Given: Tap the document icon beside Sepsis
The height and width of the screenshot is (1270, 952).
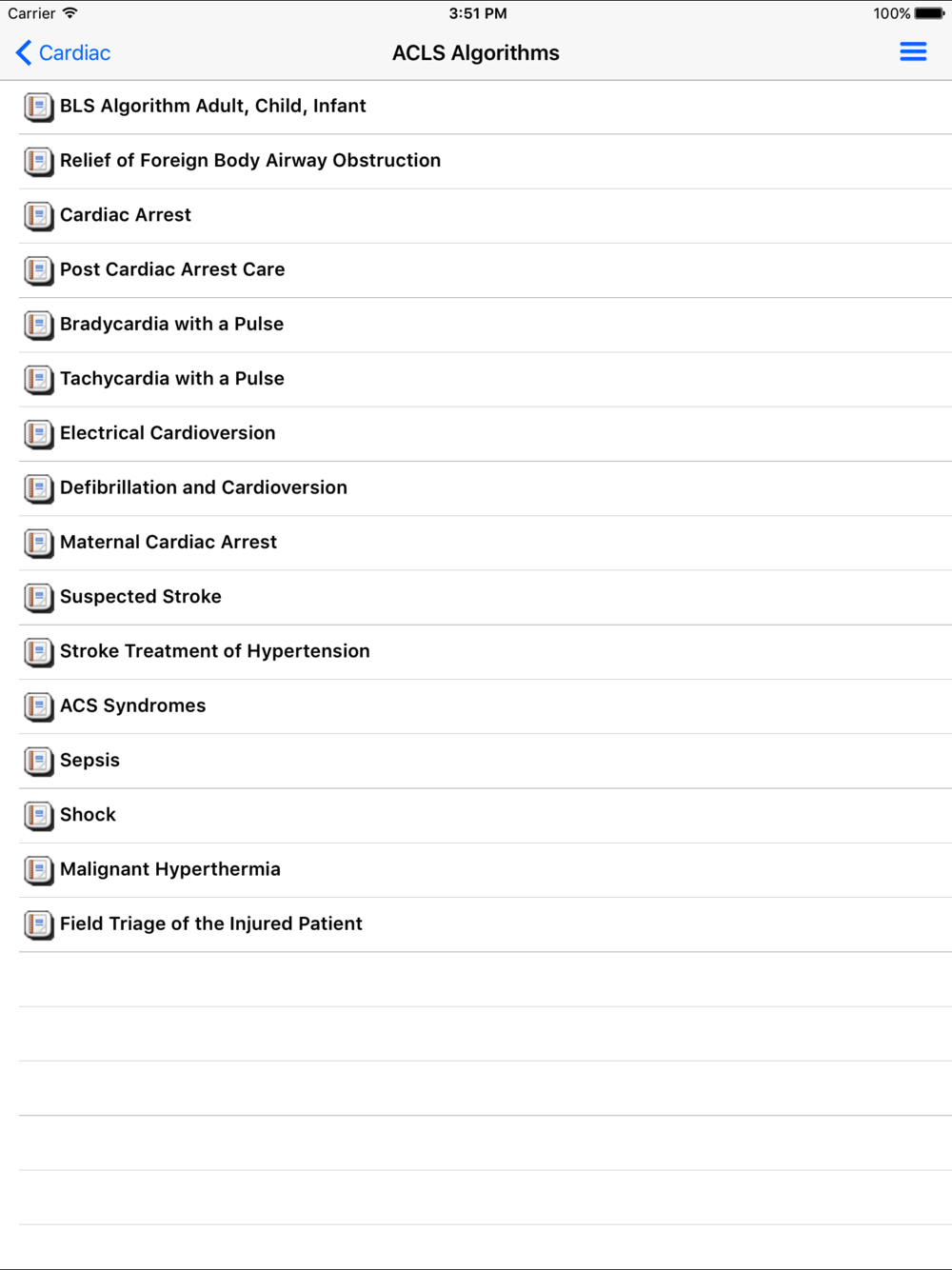Looking at the screenshot, I should (38, 762).
